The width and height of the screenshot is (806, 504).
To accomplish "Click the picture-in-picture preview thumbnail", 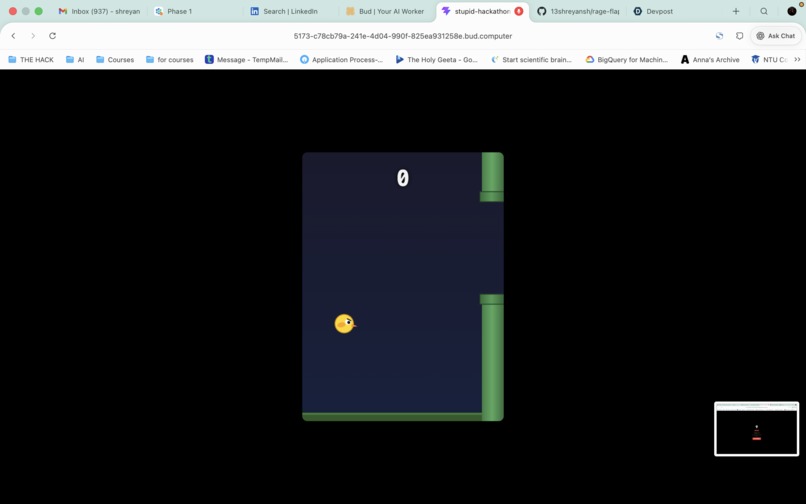I will (x=756, y=428).
